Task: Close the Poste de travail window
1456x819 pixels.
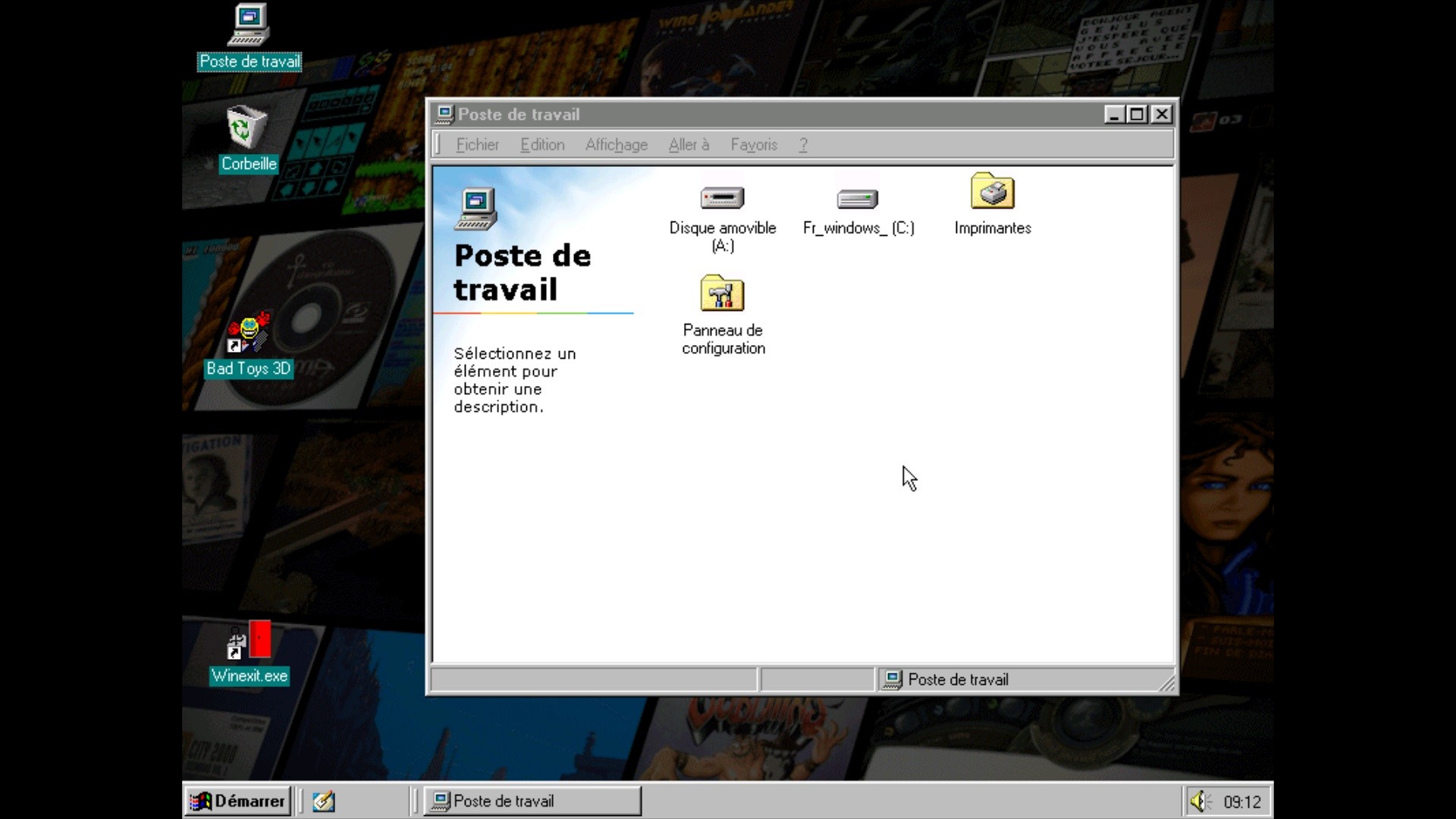Action: coord(1161,115)
